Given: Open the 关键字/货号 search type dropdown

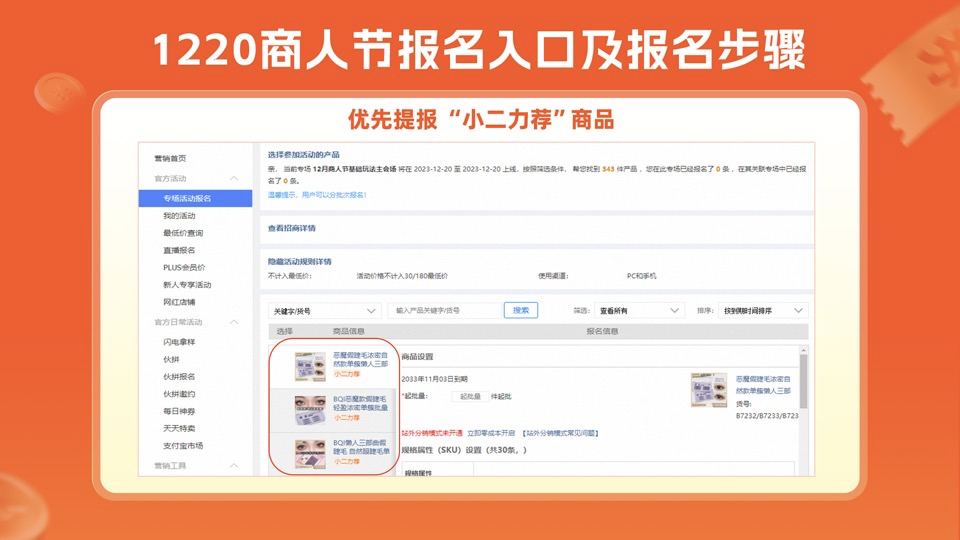Looking at the screenshot, I should tap(325, 311).
